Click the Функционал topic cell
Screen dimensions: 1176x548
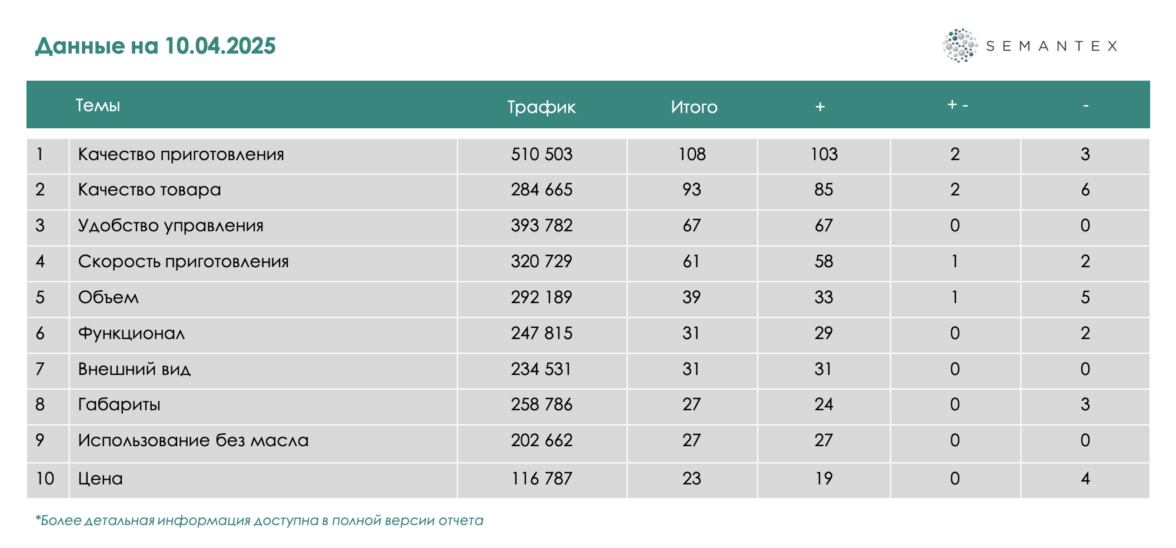[131, 334]
